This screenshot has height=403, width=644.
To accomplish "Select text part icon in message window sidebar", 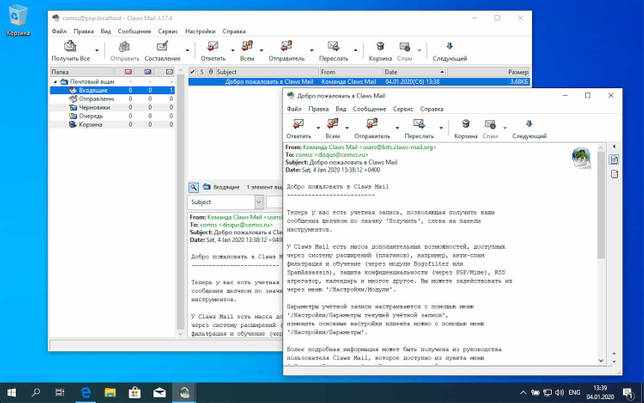I will pyautogui.click(x=614, y=160).
